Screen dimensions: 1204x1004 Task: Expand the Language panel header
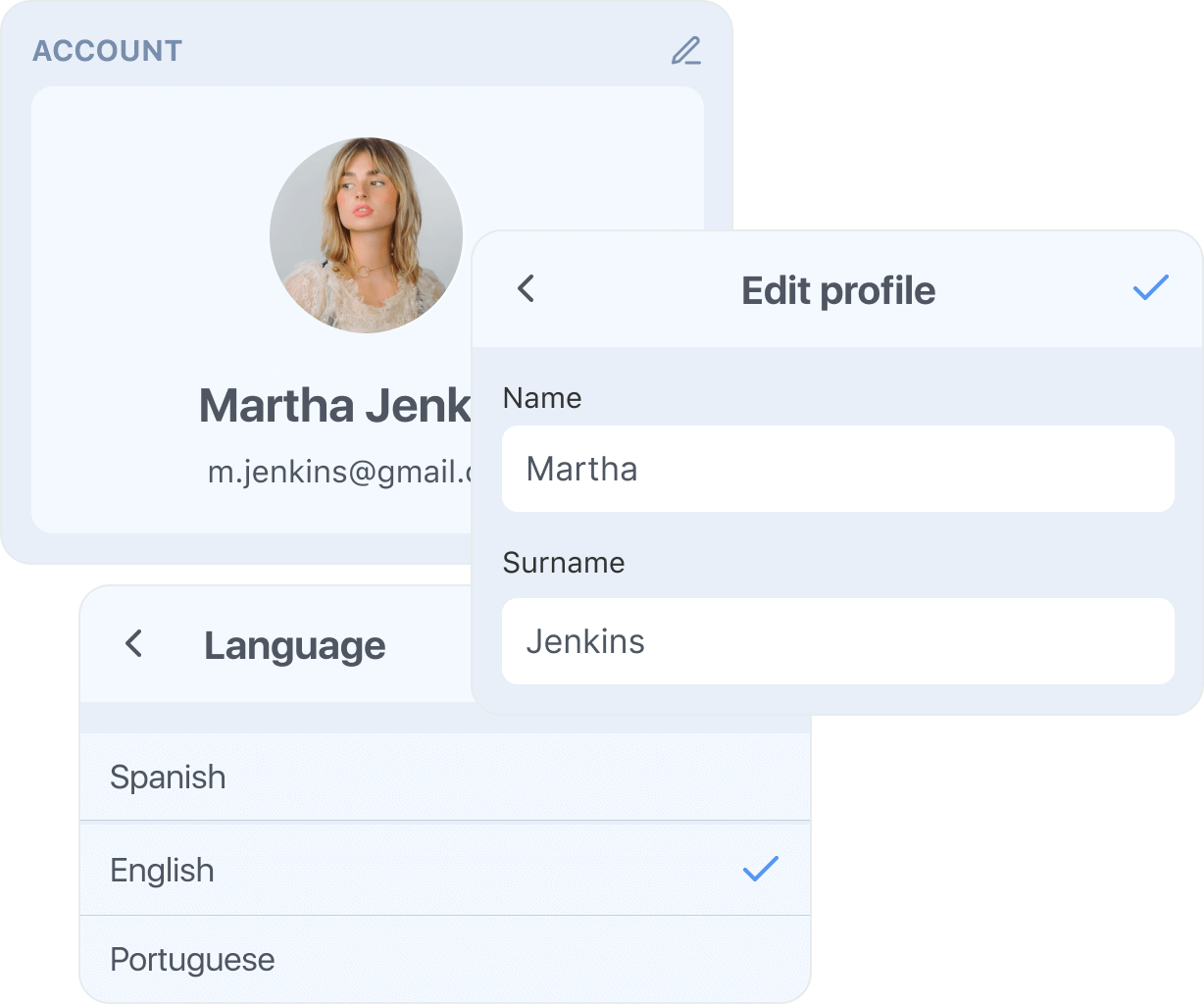(x=294, y=644)
